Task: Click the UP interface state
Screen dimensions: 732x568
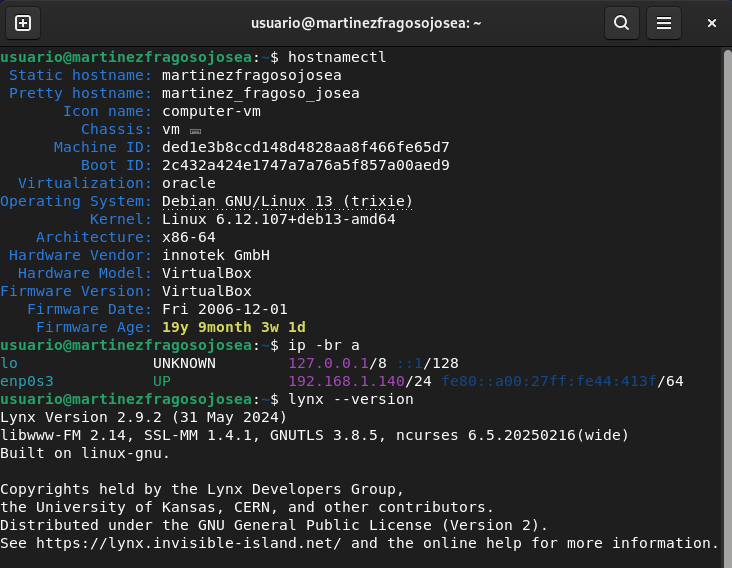Action: pyautogui.click(x=162, y=381)
